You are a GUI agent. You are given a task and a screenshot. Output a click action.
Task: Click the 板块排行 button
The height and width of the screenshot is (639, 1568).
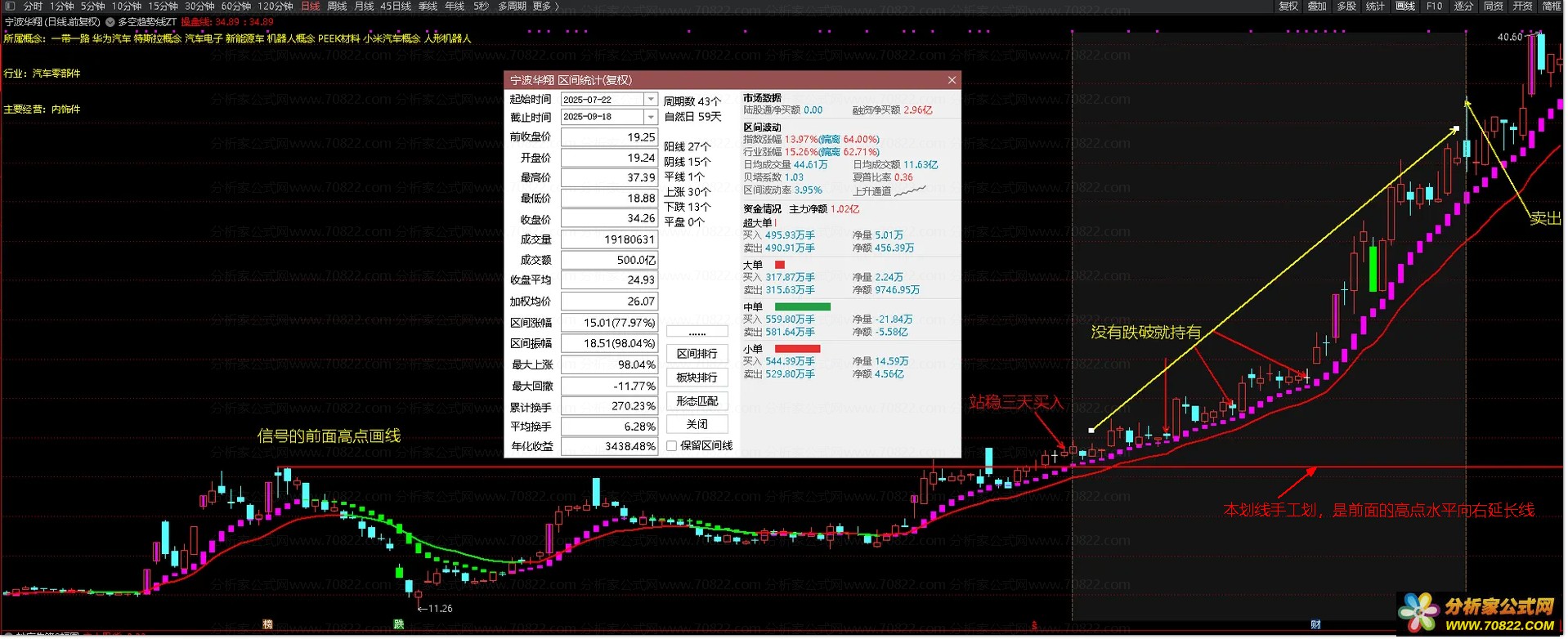(697, 378)
